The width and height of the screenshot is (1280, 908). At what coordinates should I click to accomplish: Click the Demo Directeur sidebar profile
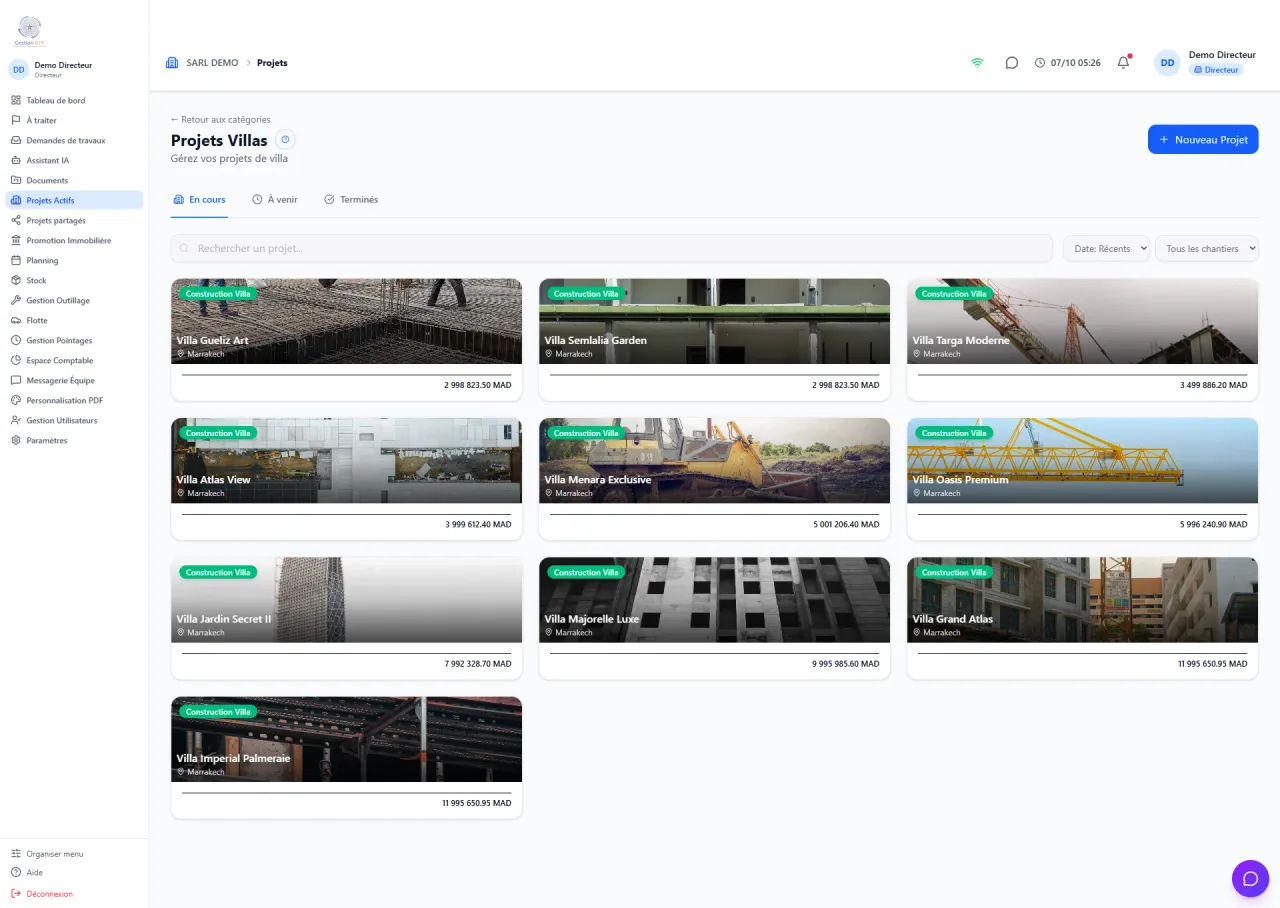point(74,69)
